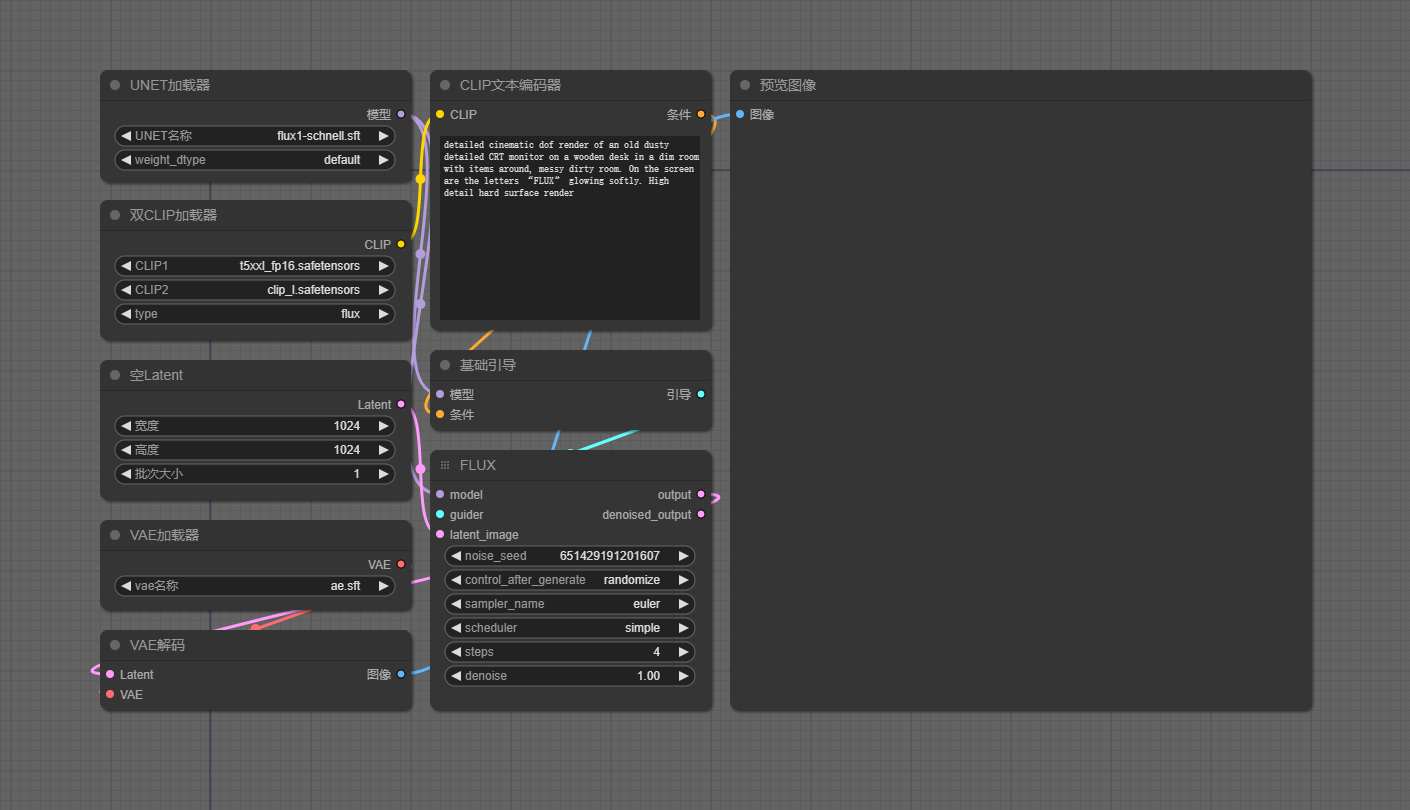The width and height of the screenshot is (1410, 810).
Task: Collapse the 基础引导 node via title dot
Action: point(445,365)
